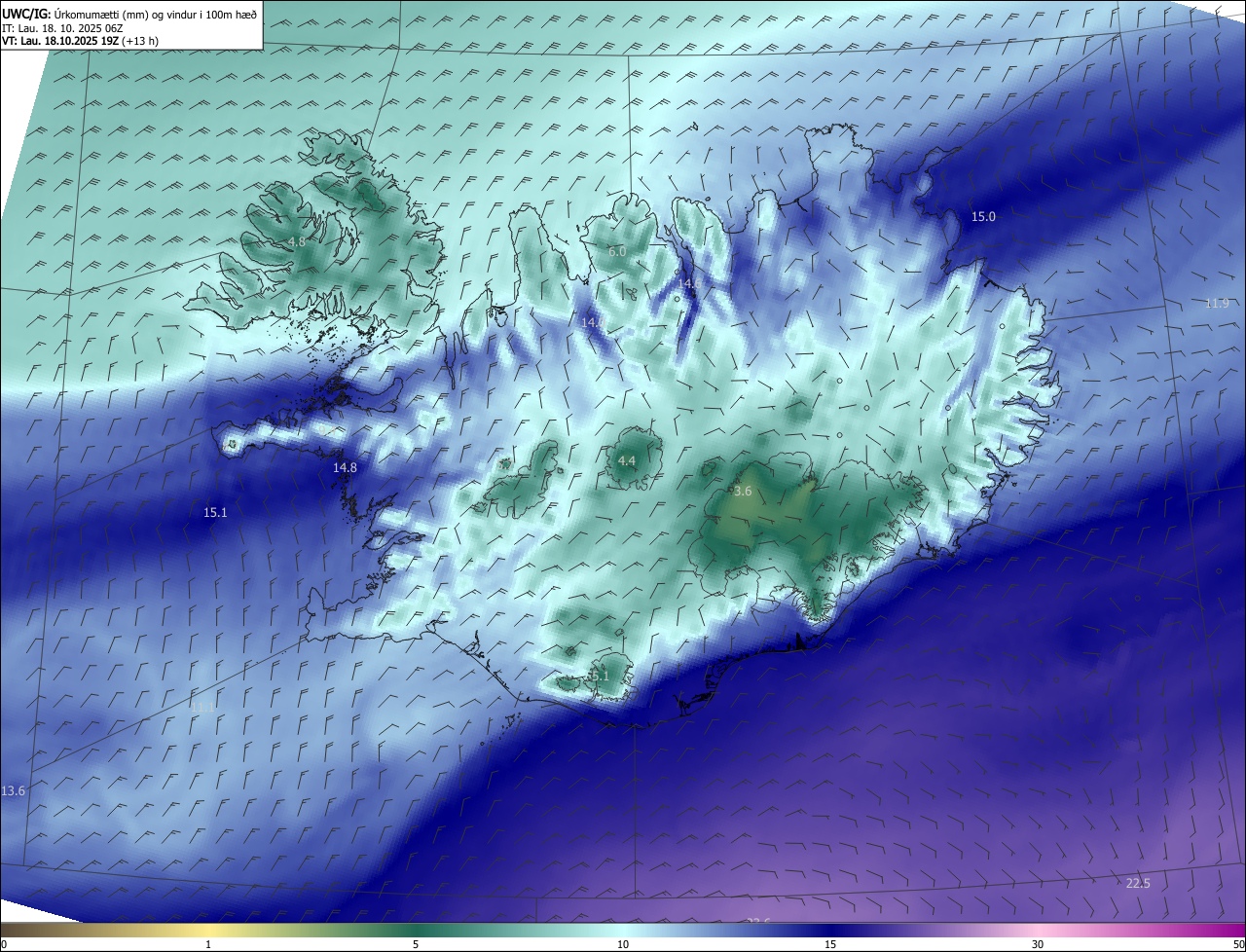1246x952 pixels.
Task: Click the 15.1 value off the west coast
Action: 215,512
